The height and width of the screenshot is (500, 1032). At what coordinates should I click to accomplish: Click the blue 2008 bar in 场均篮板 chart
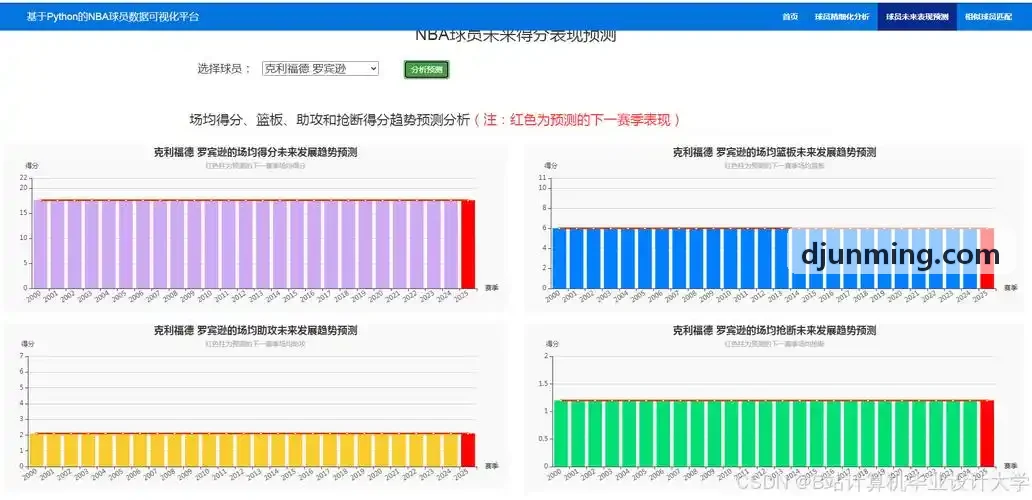click(696, 258)
